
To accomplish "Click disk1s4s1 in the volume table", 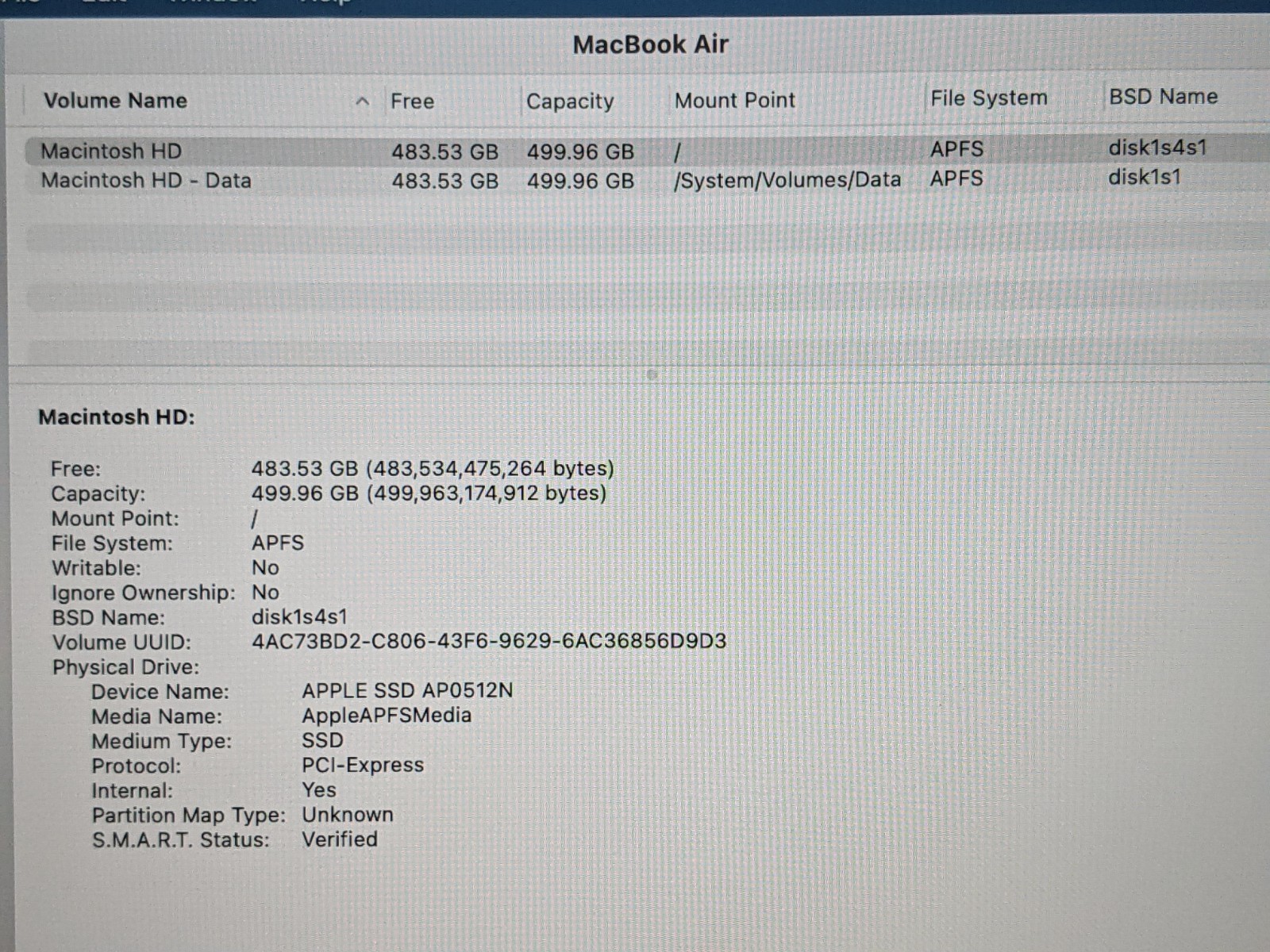I will click(1157, 148).
